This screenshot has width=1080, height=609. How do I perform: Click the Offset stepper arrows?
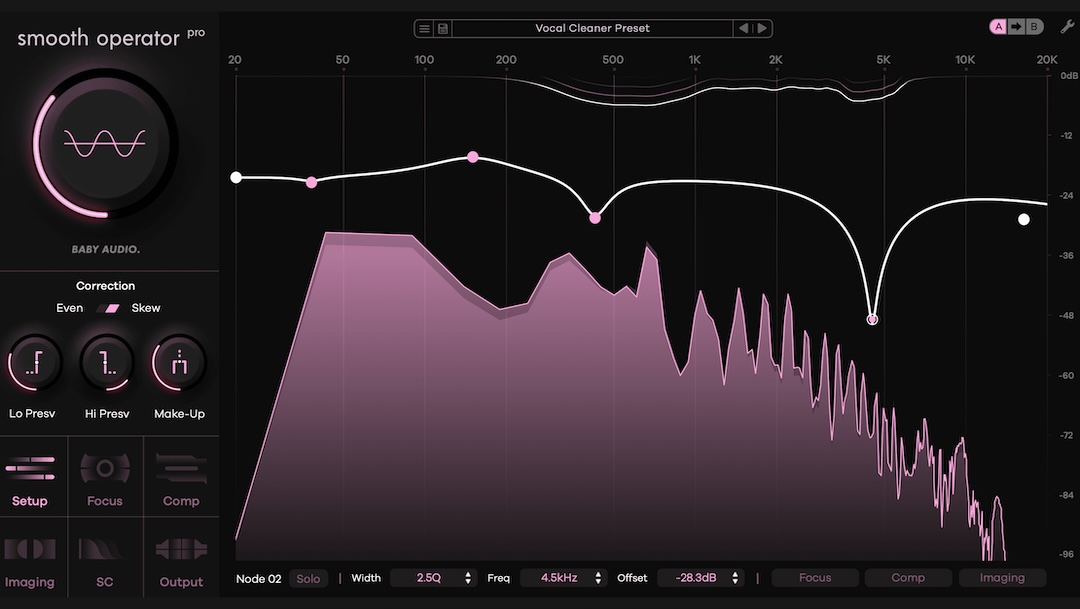(735, 578)
